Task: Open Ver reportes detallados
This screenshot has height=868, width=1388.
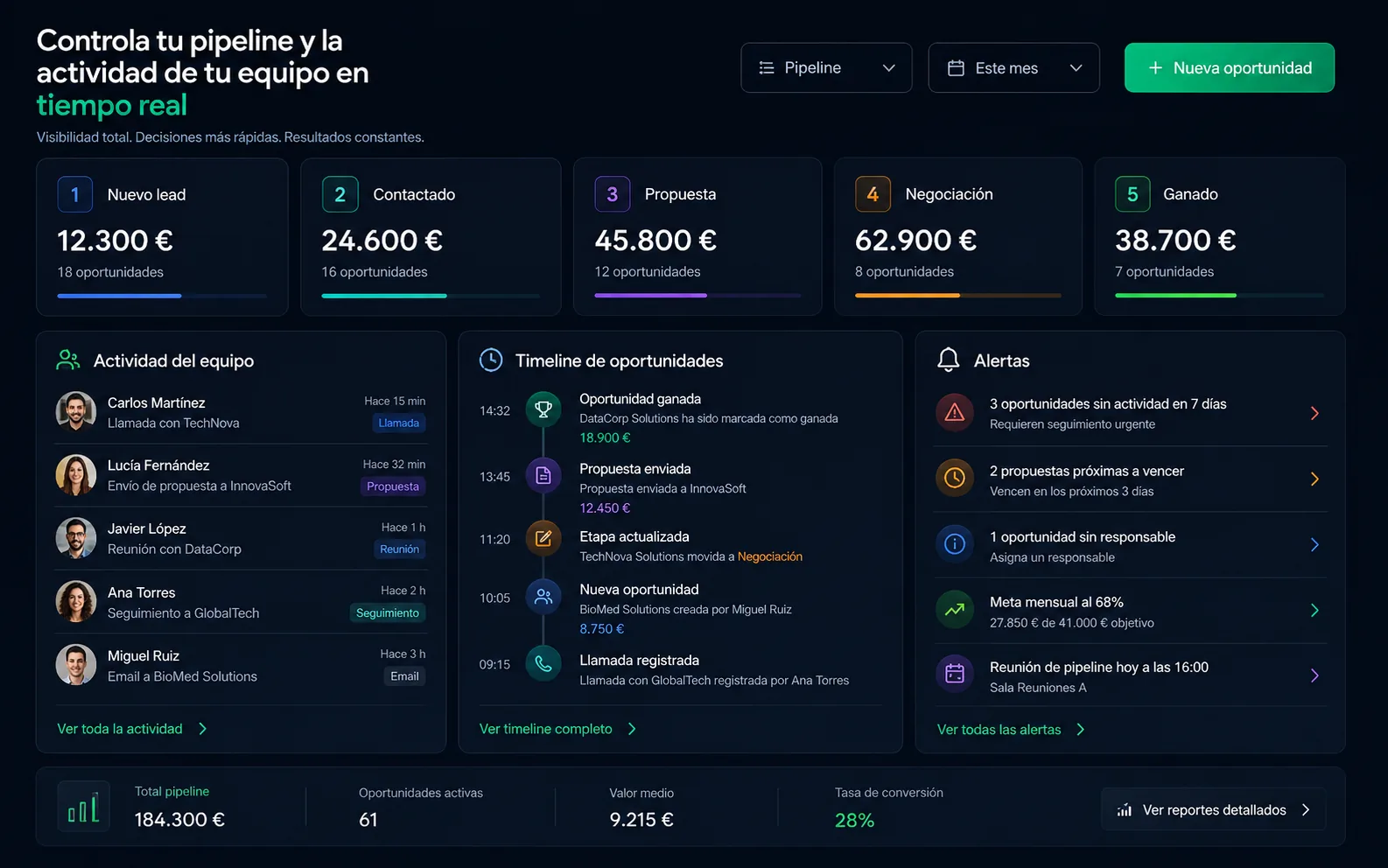Action: pyautogui.click(x=1213, y=809)
